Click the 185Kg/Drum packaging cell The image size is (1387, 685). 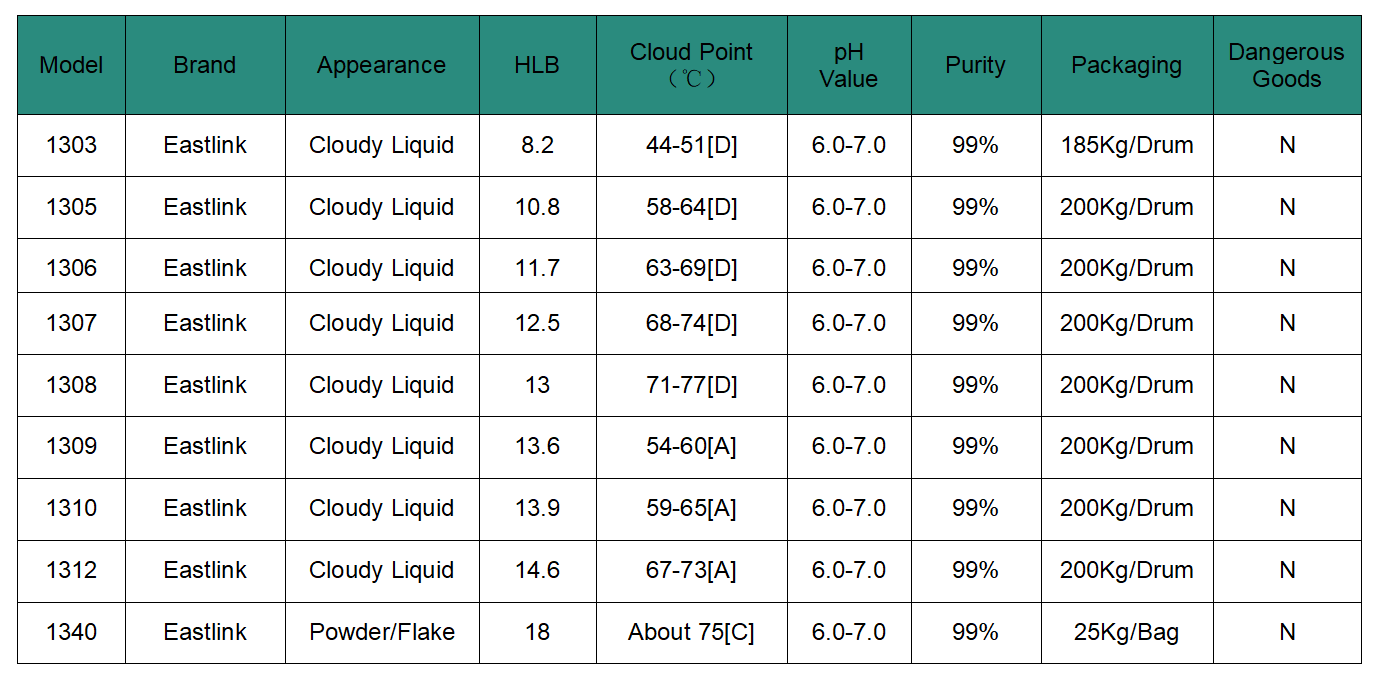(1127, 145)
